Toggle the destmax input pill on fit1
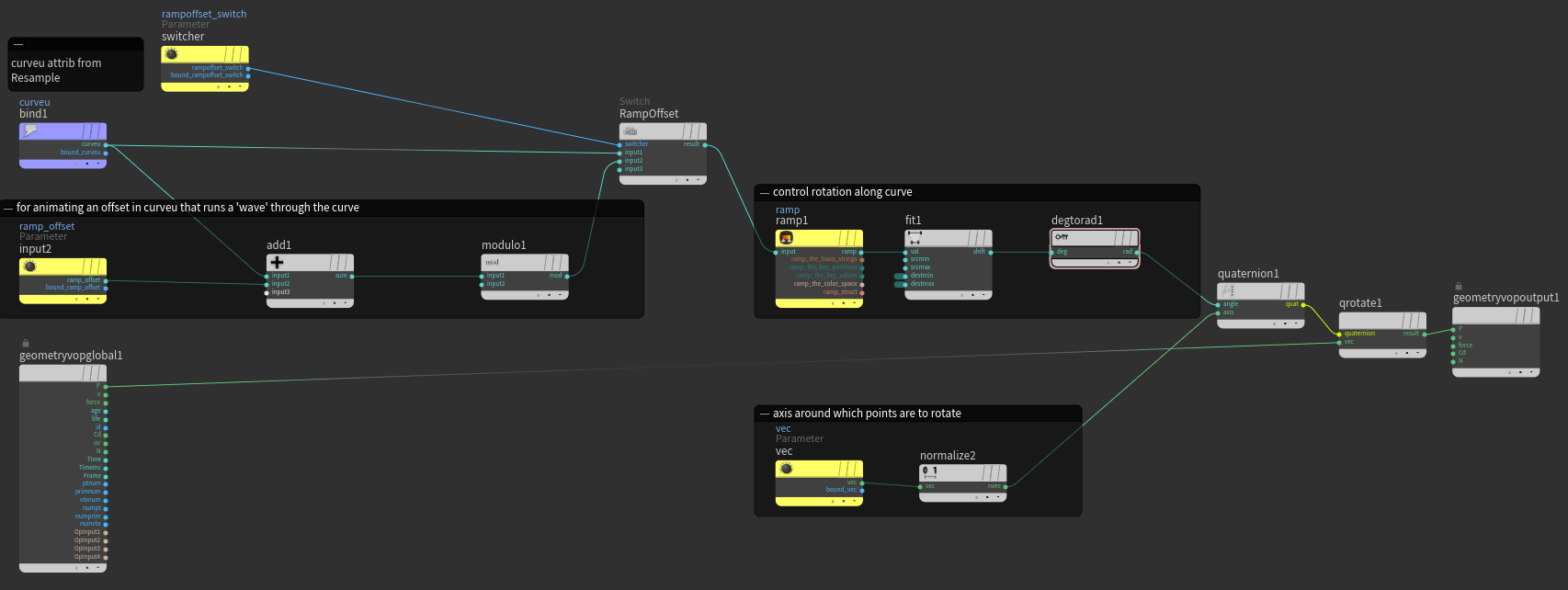The height and width of the screenshot is (590, 1568). pyautogui.click(x=901, y=284)
